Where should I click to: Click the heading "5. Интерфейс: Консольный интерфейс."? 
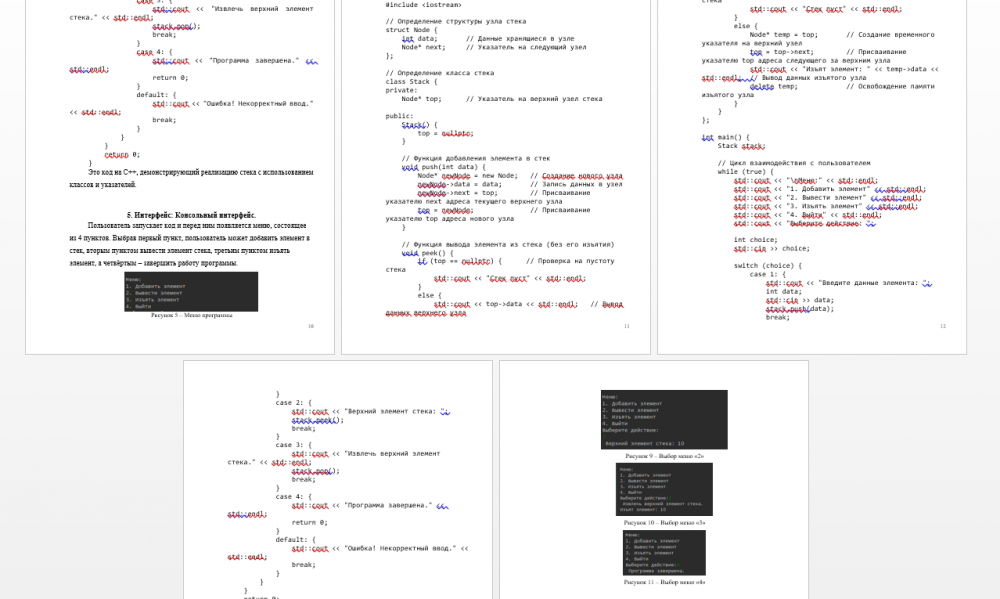tap(191, 215)
